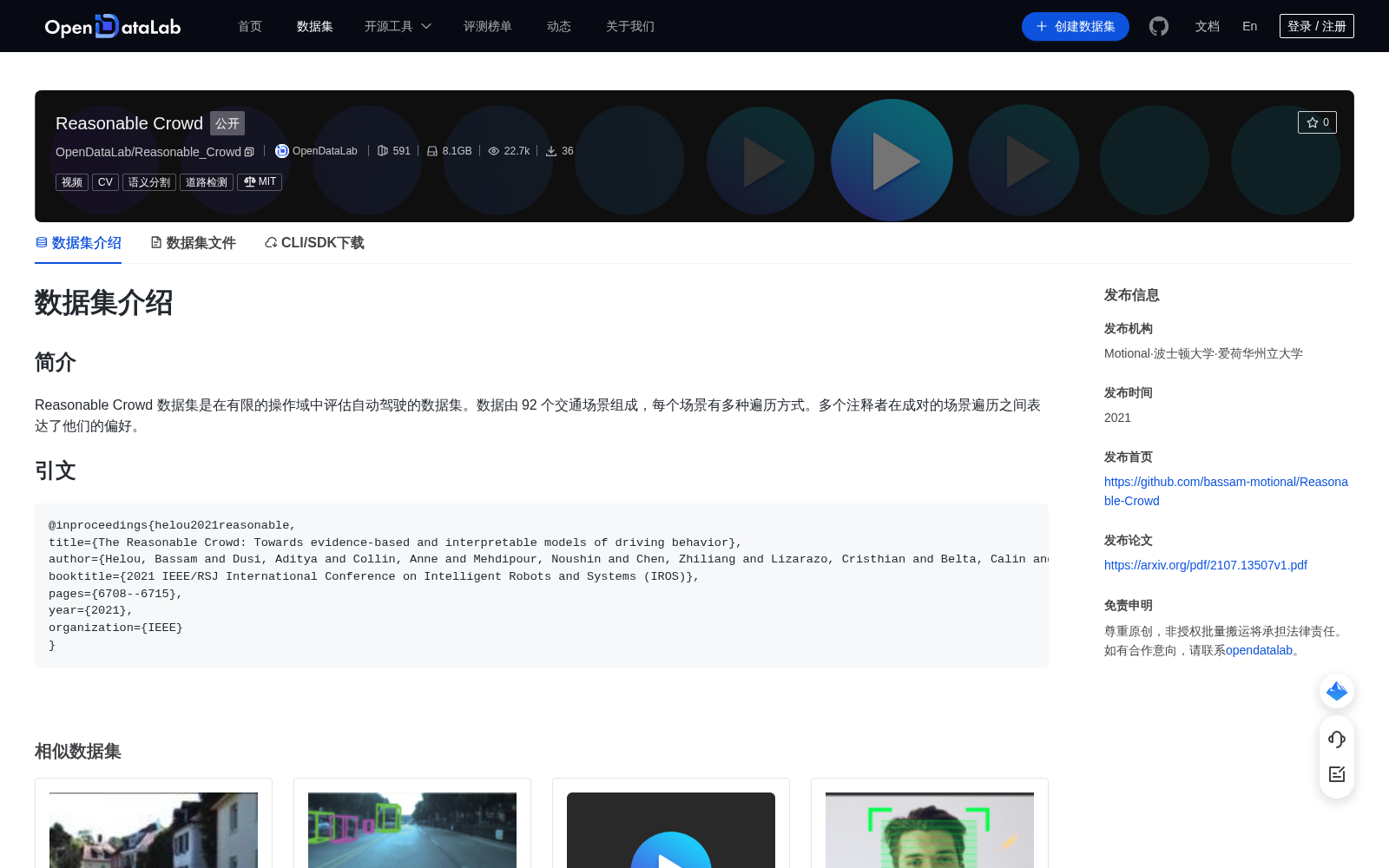
Task: Switch to the 数据集文件 tab
Action: click(193, 243)
